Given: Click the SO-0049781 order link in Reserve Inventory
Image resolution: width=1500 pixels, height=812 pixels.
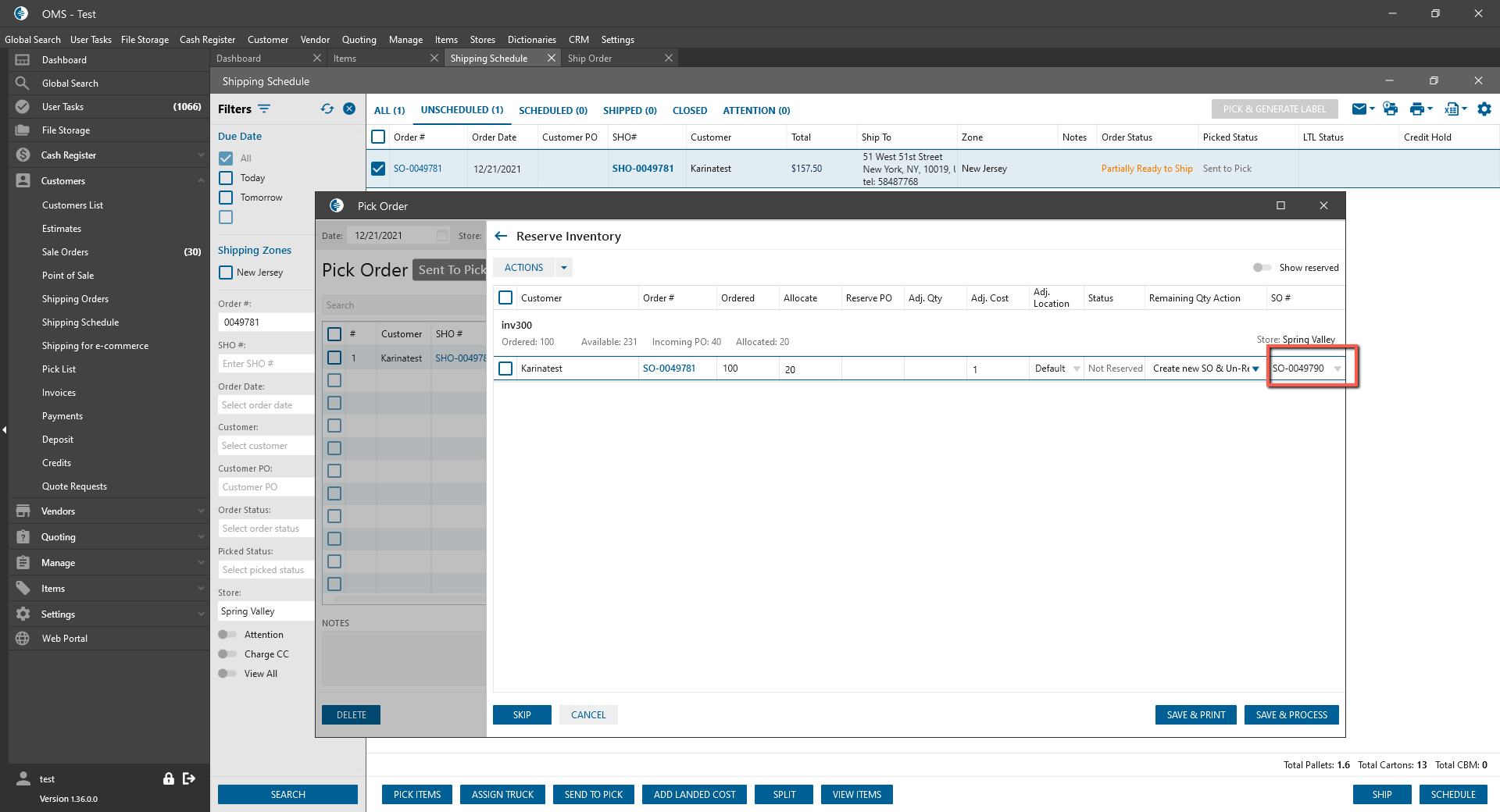Looking at the screenshot, I should (669, 369).
